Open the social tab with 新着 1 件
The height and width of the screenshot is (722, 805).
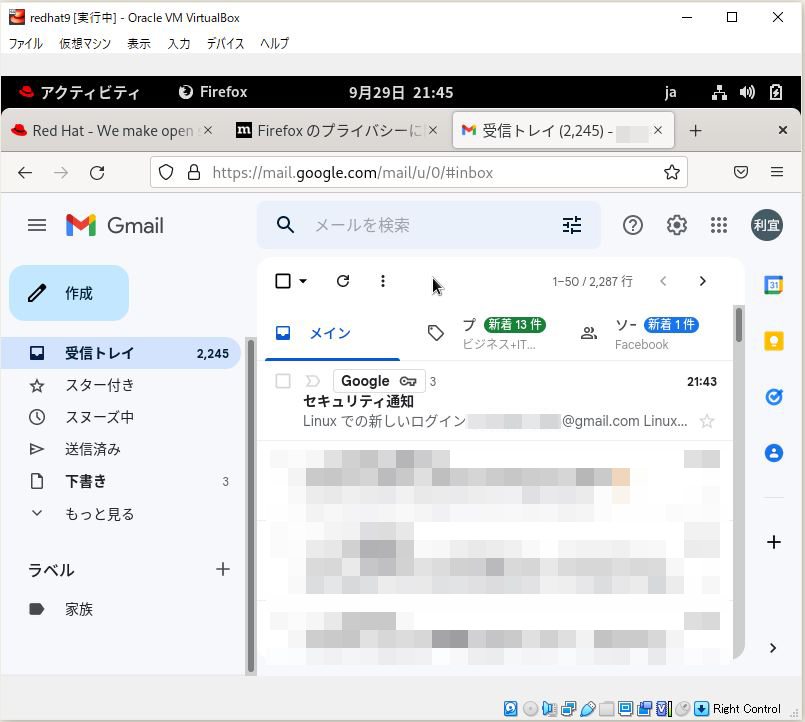click(x=642, y=334)
